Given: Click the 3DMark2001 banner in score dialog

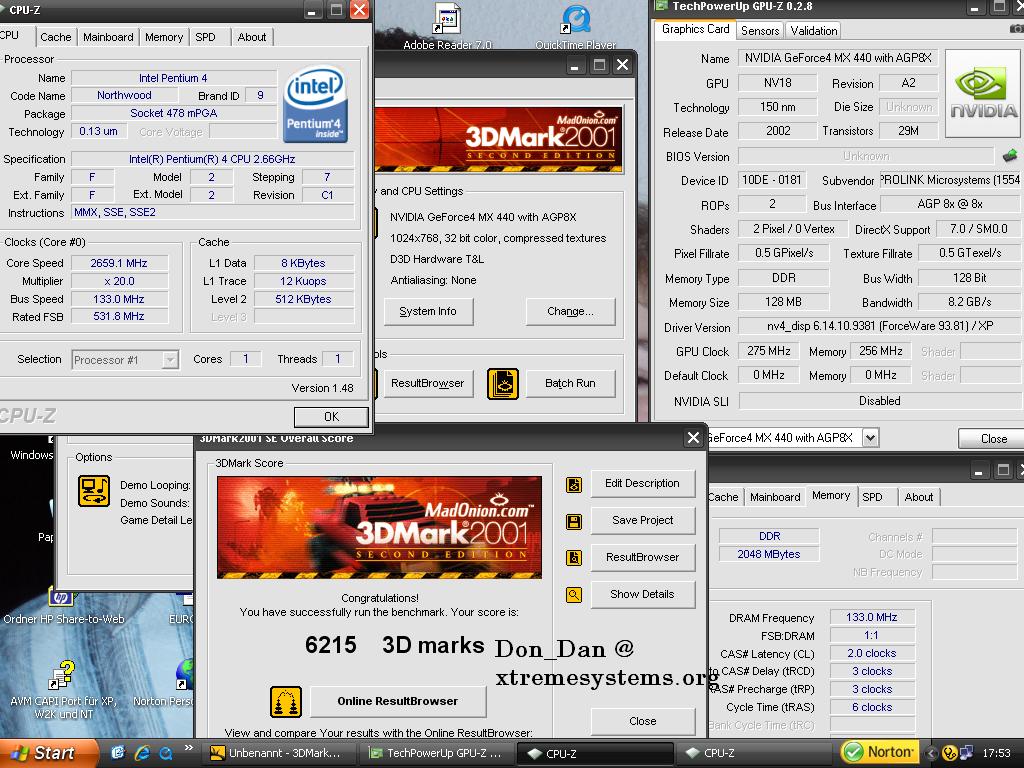Looking at the screenshot, I should pyautogui.click(x=379, y=528).
